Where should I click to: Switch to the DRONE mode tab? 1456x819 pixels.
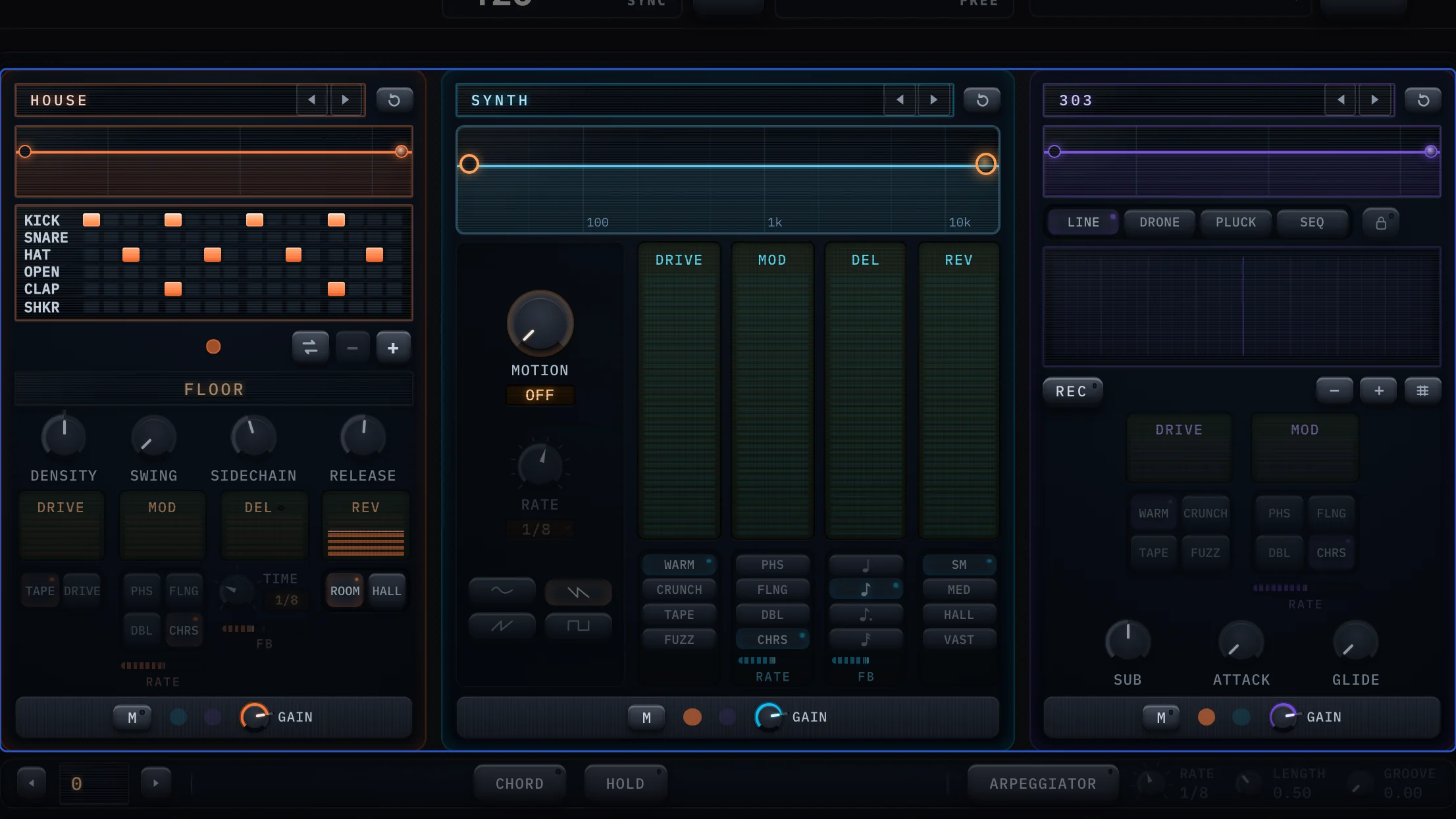(x=1159, y=223)
